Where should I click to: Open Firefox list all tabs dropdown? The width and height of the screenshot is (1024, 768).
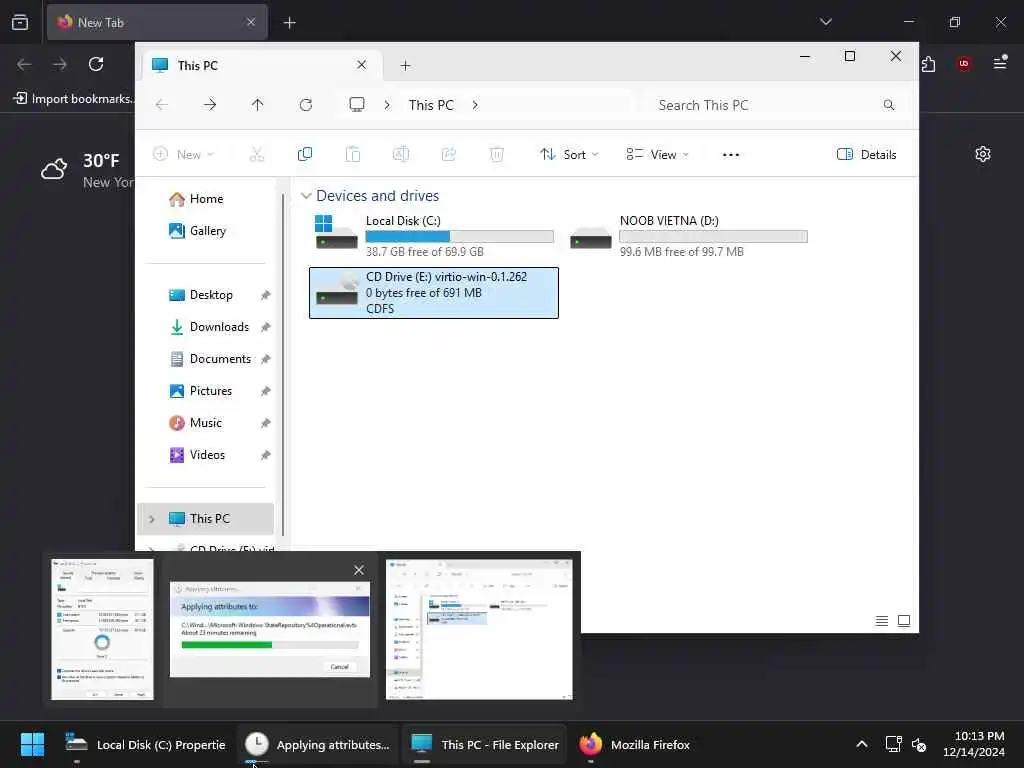(825, 22)
